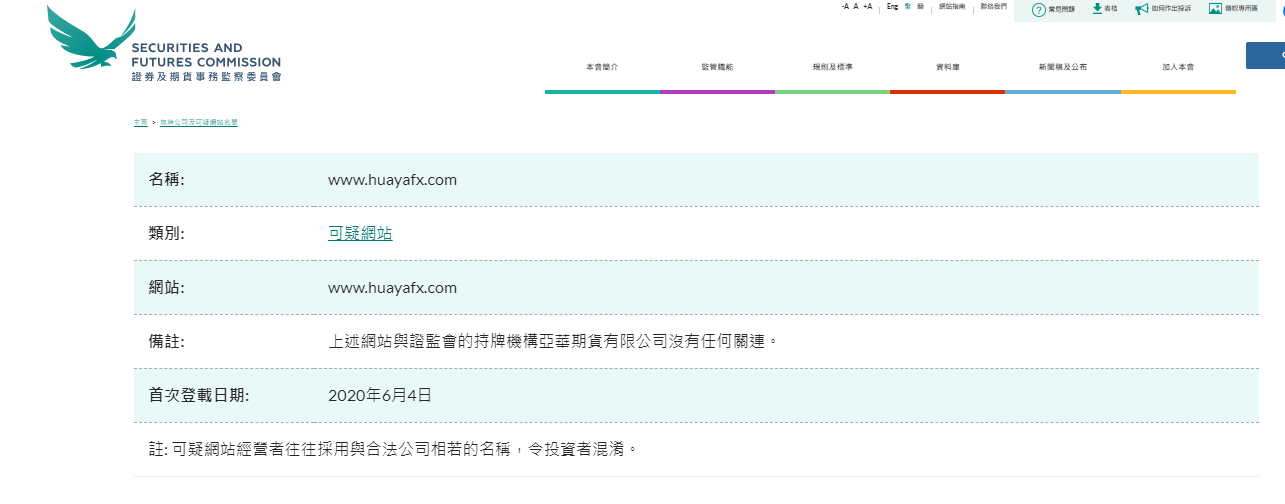
Task: Open the 網站指南 site map link
Action: pos(952,7)
